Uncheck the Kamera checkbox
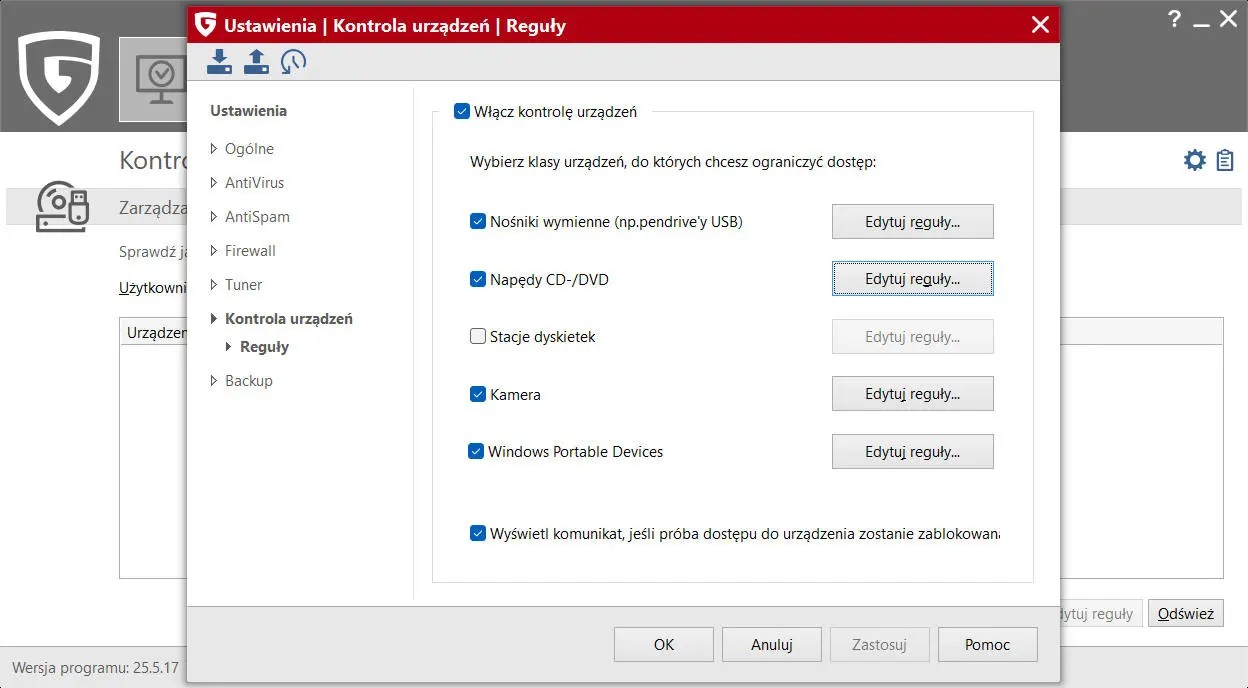This screenshot has width=1248, height=688. [478, 395]
